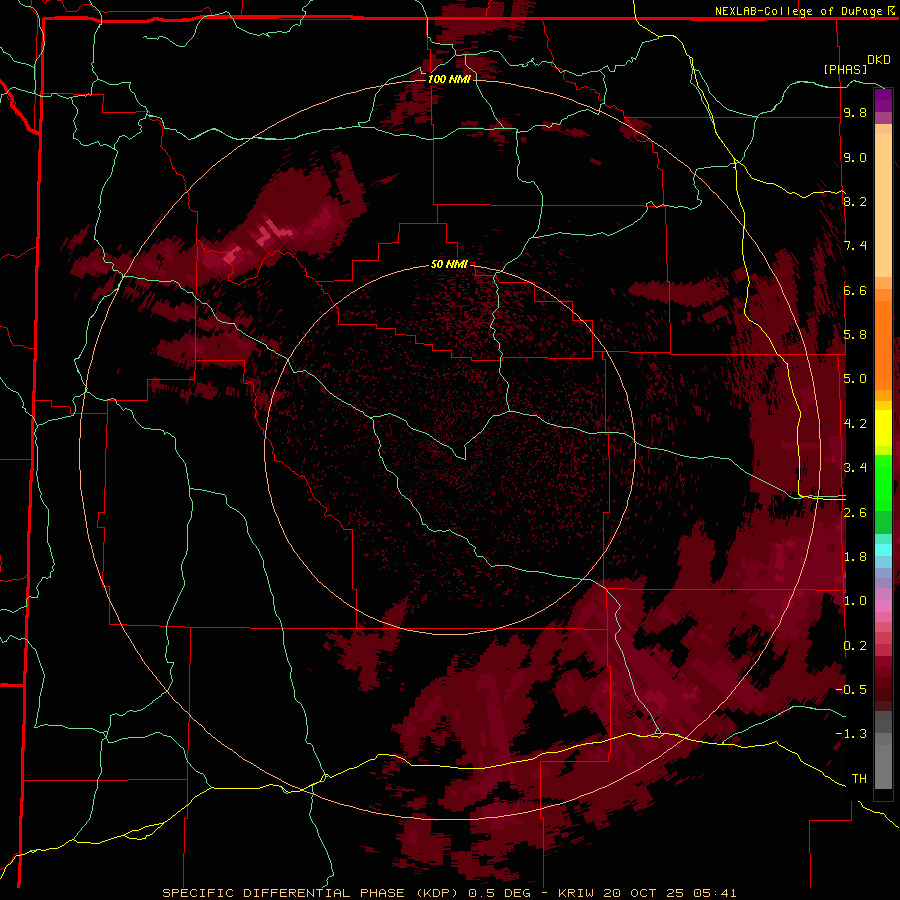The height and width of the screenshot is (900, 900).
Task: Pick the yellow band of the color scale
Action: pyautogui.click(x=883, y=428)
